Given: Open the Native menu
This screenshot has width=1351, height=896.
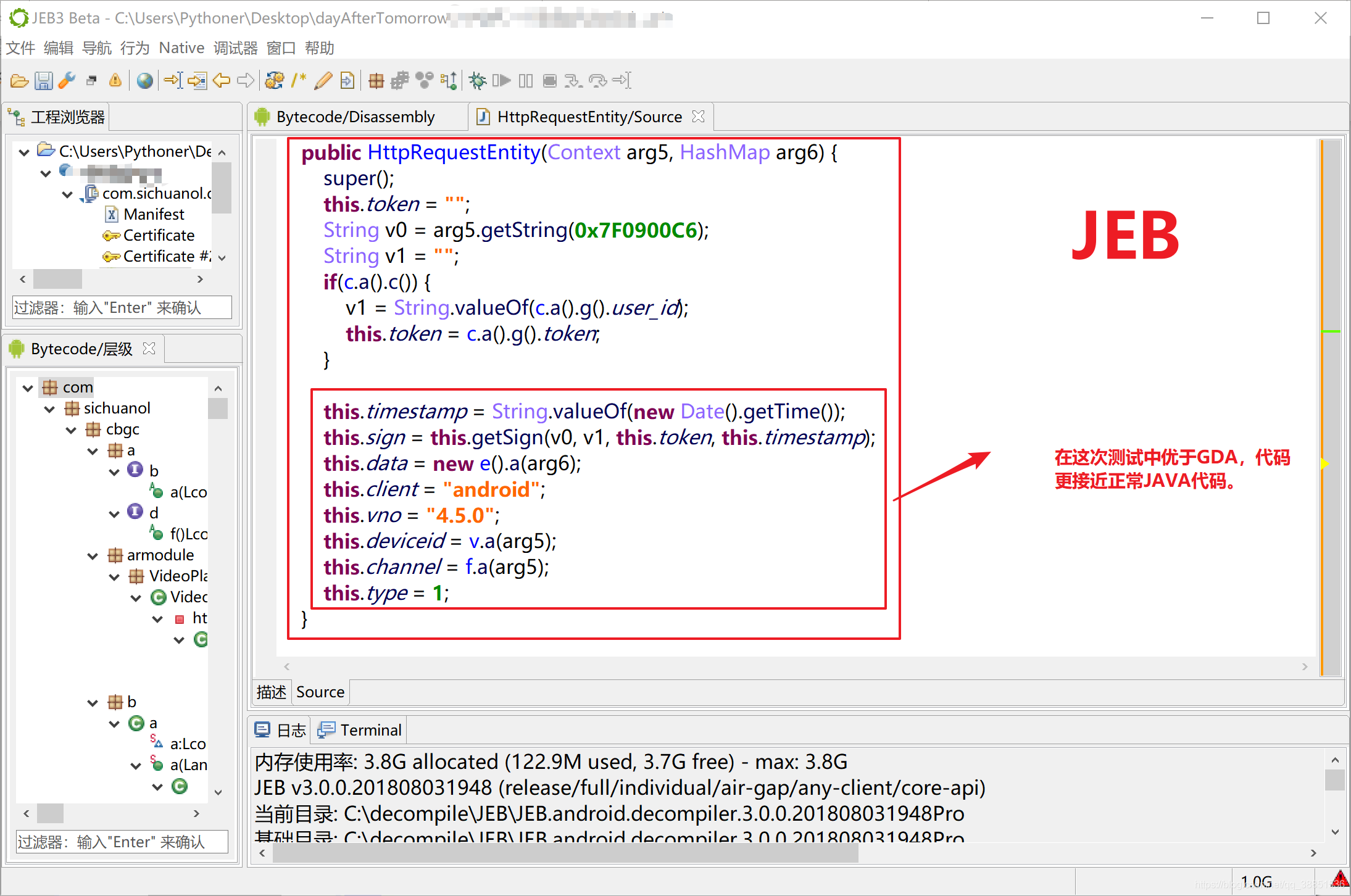Looking at the screenshot, I should pos(181,48).
